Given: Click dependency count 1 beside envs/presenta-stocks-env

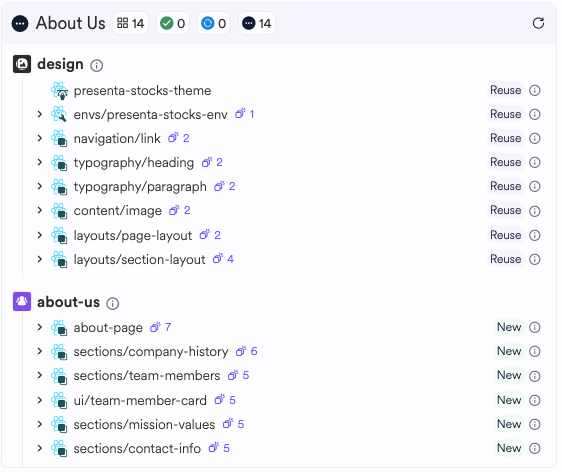Looking at the screenshot, I should 245,114.
